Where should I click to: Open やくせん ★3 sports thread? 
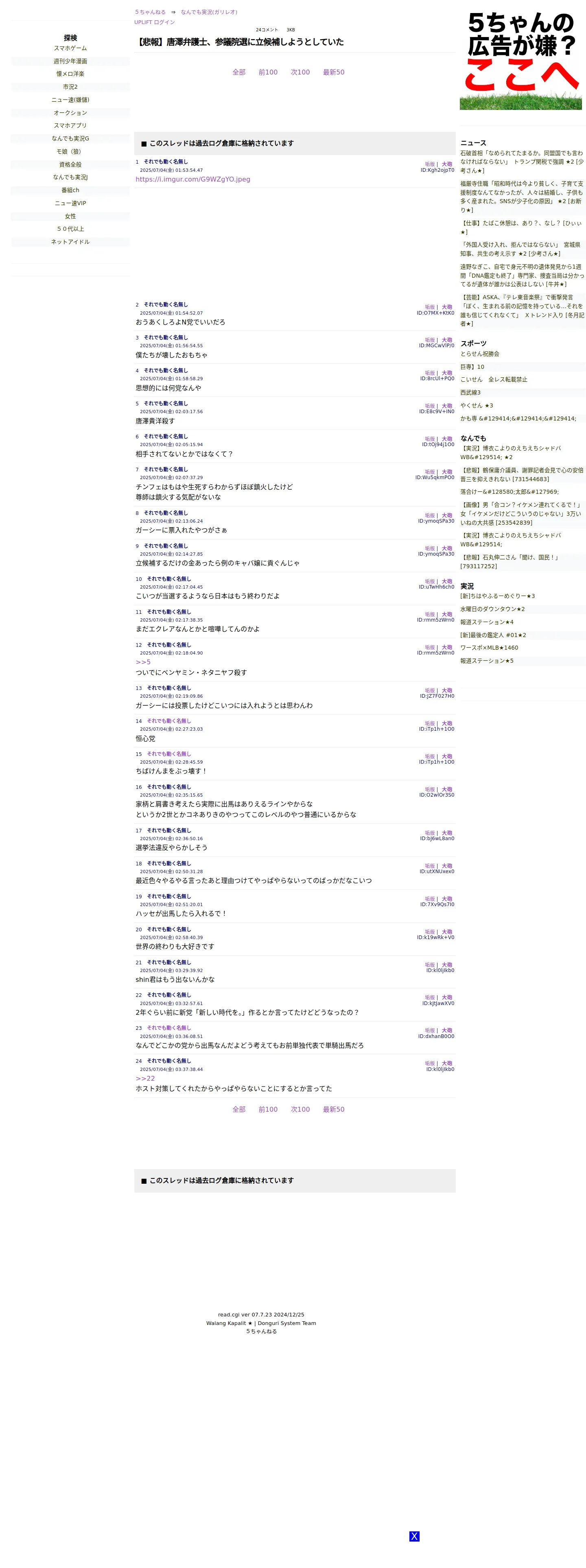477,405
